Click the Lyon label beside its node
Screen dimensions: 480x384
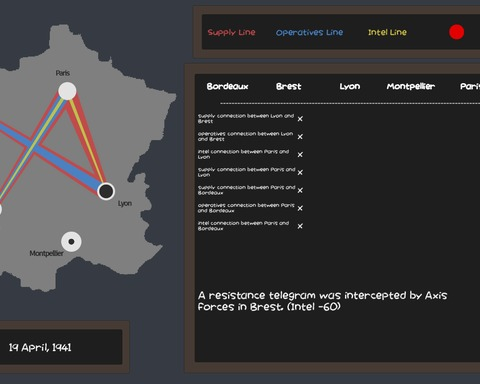pyautogui.click(x=125, y=203)
